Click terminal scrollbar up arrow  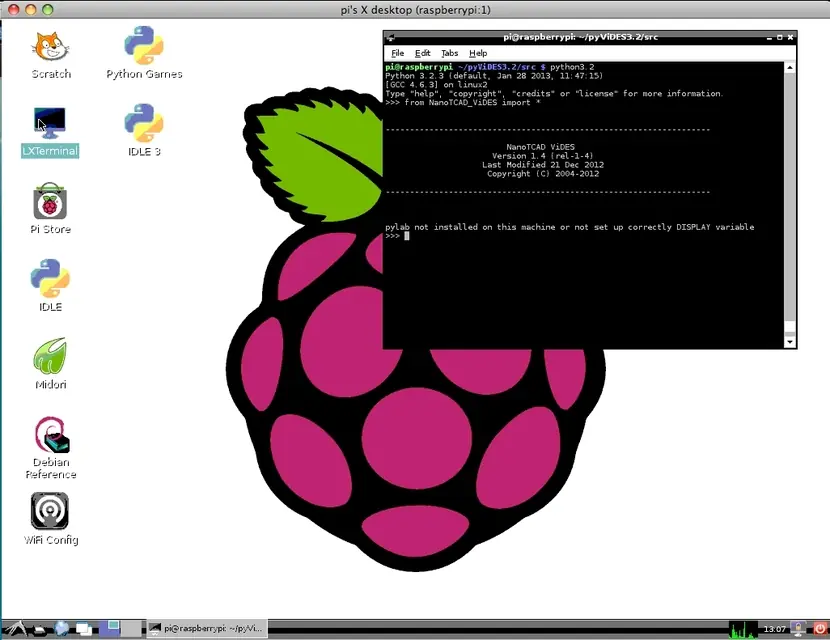pyautogui.click(x=790, y=67)
